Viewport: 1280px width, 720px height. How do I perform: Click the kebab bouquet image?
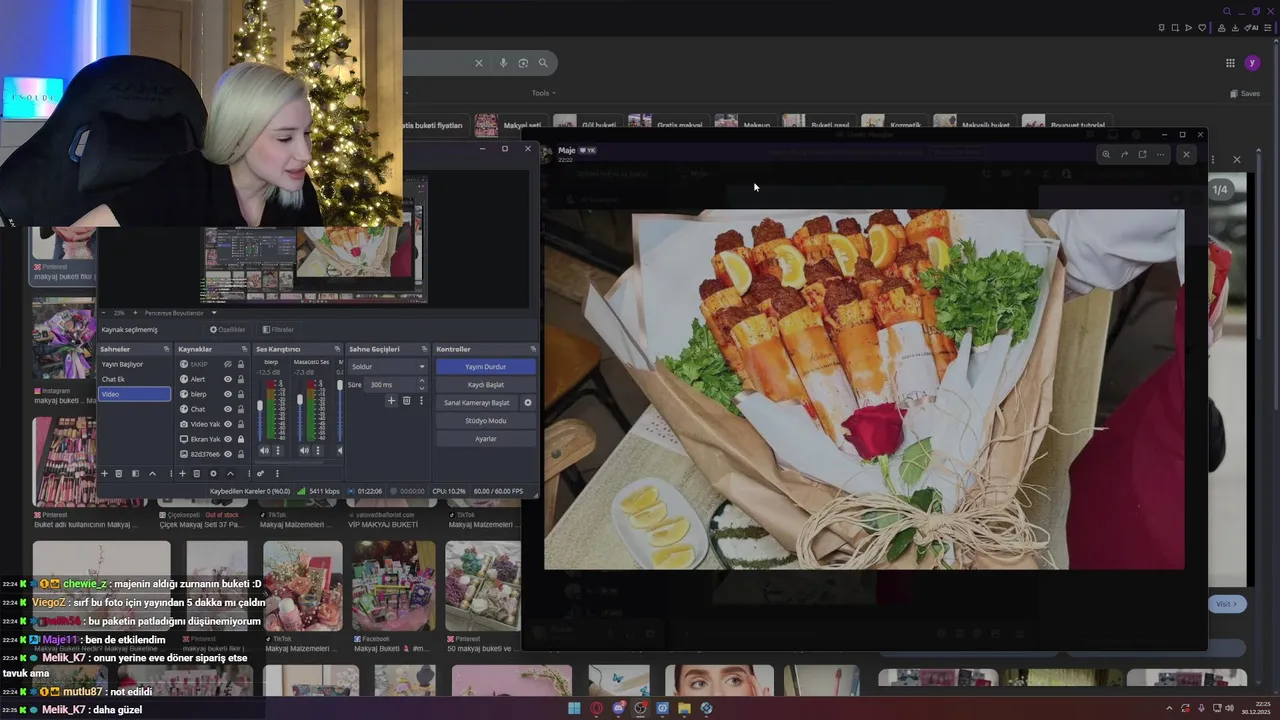coord(864,389)
